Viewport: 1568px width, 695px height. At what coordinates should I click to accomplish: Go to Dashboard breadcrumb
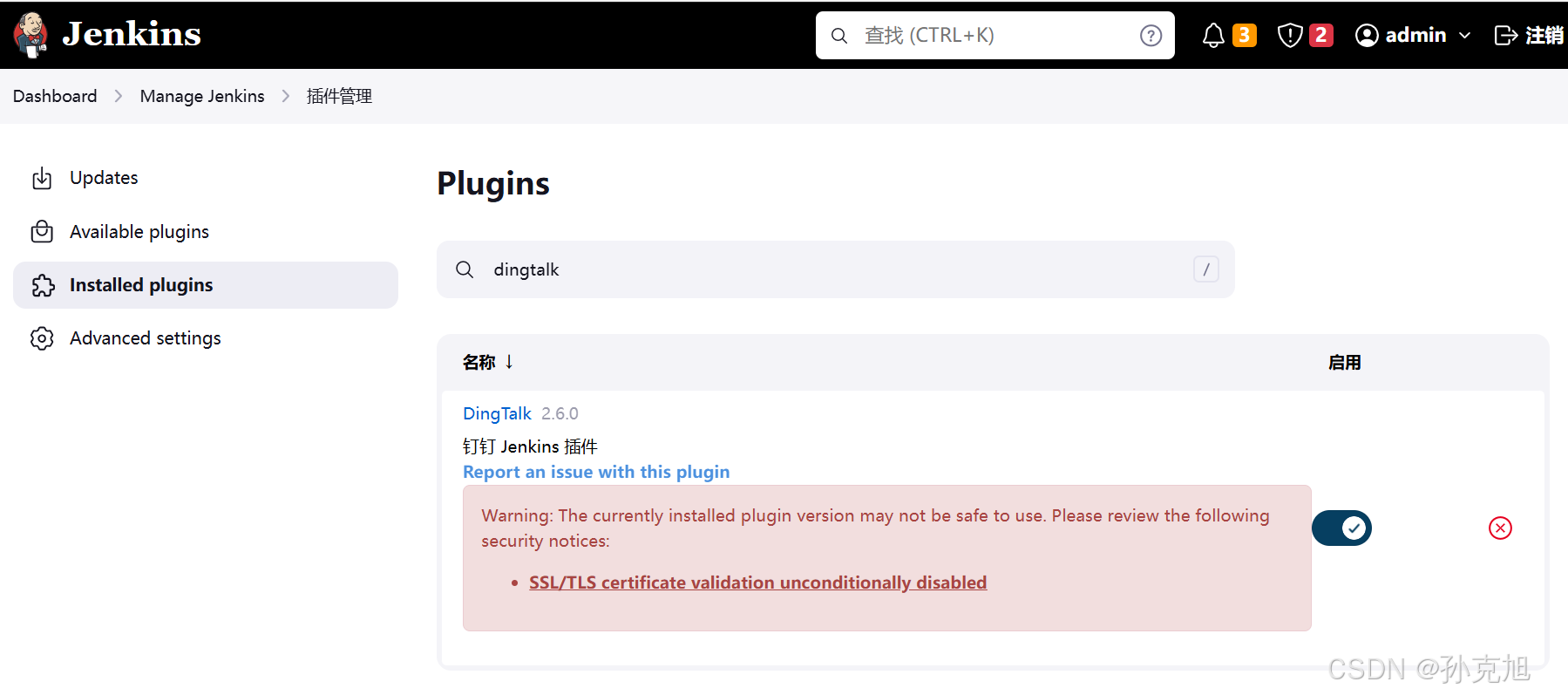[x=55, y=96]
